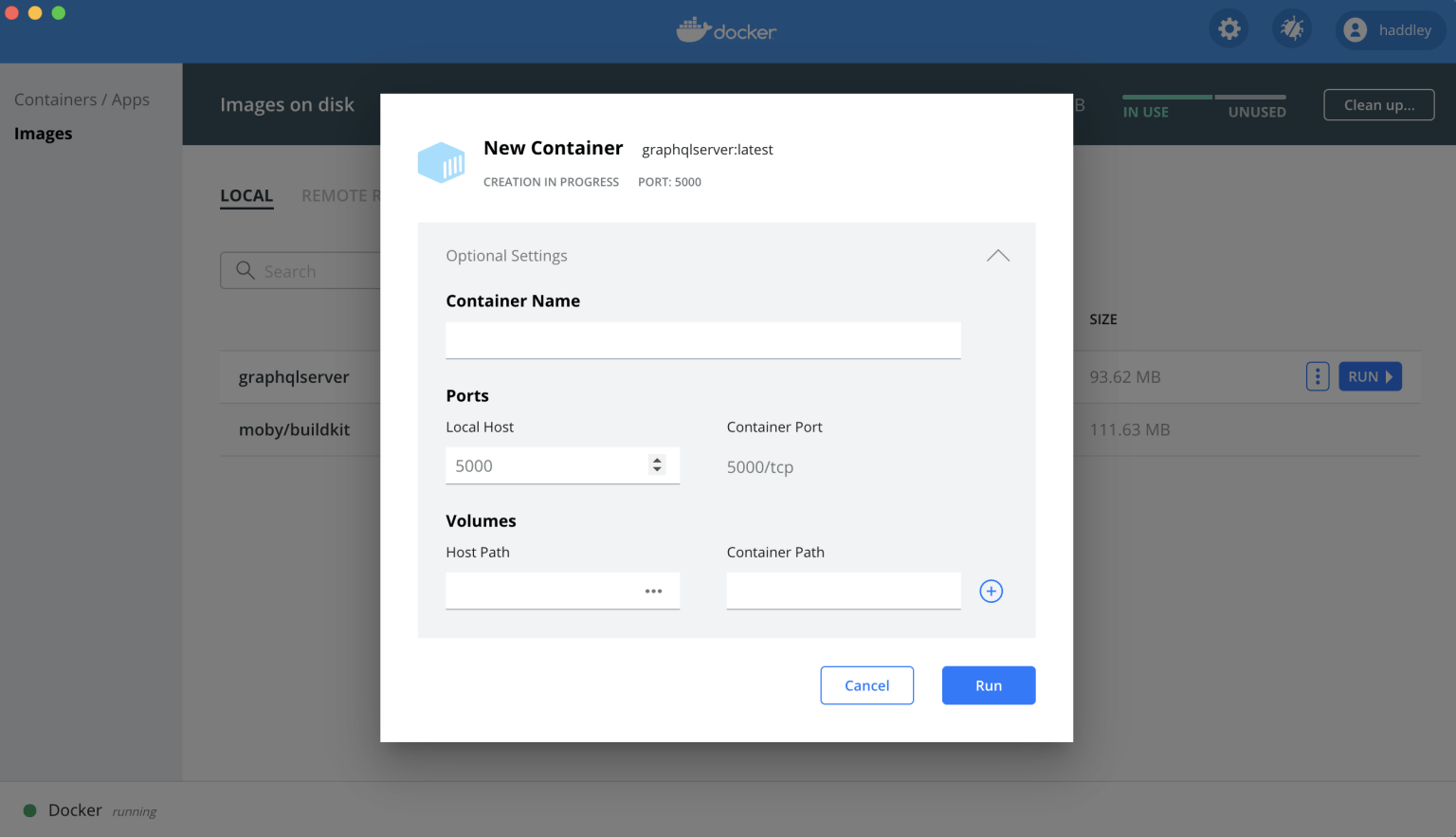This screenshot has width=1456, height=837.
Task: Open the haddley account avatar icon
Action: pos(1356,30)
